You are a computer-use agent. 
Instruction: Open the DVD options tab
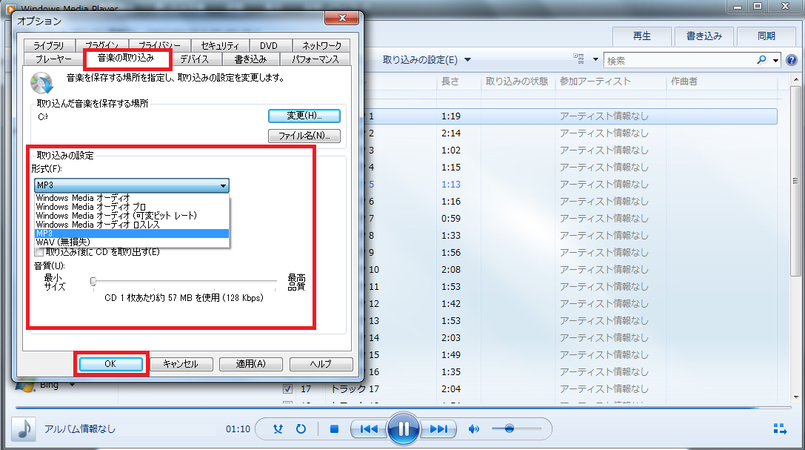pos(269,45)
